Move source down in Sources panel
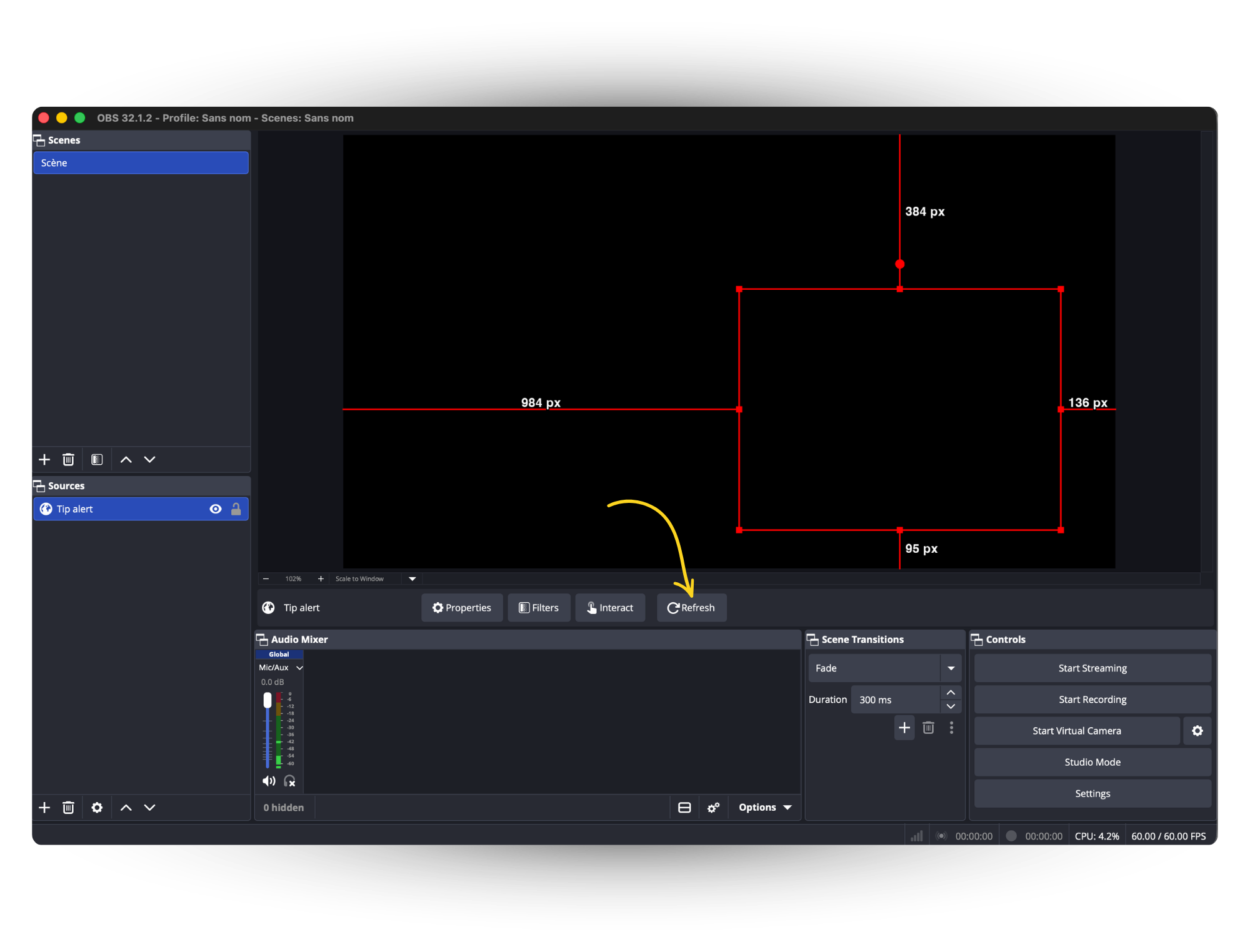This screenshot has width=1250, height=952. pos(149,808)
